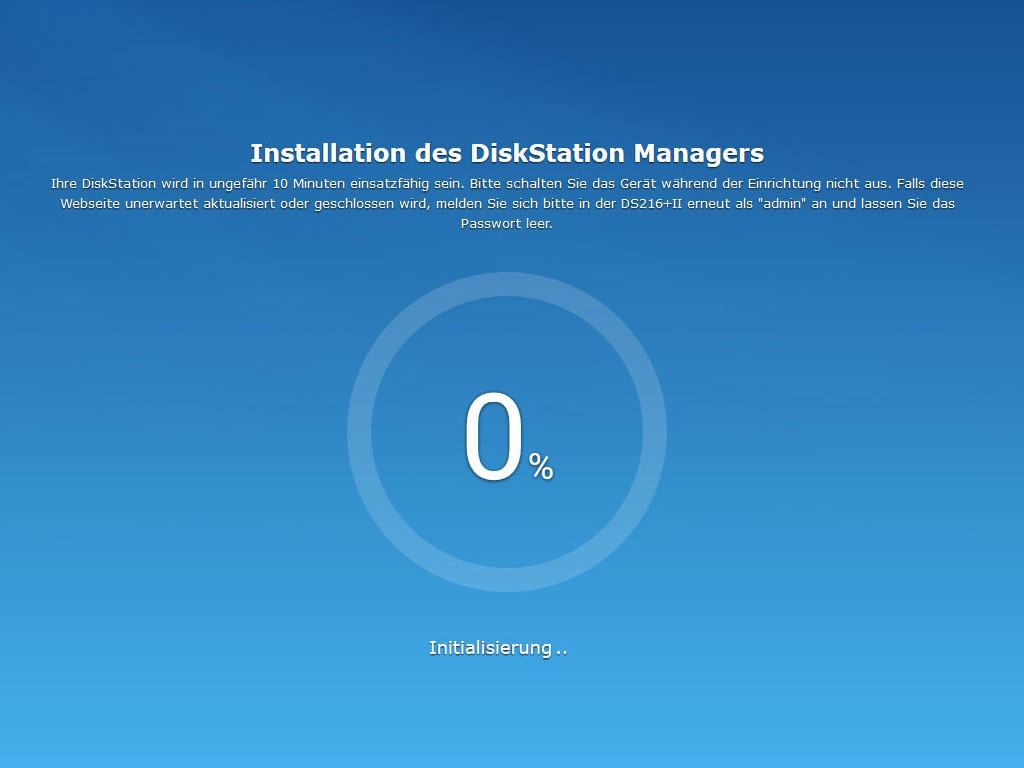Click the heading "Installation des DiskStation Managers"
1024x768 pixels.
507,153
